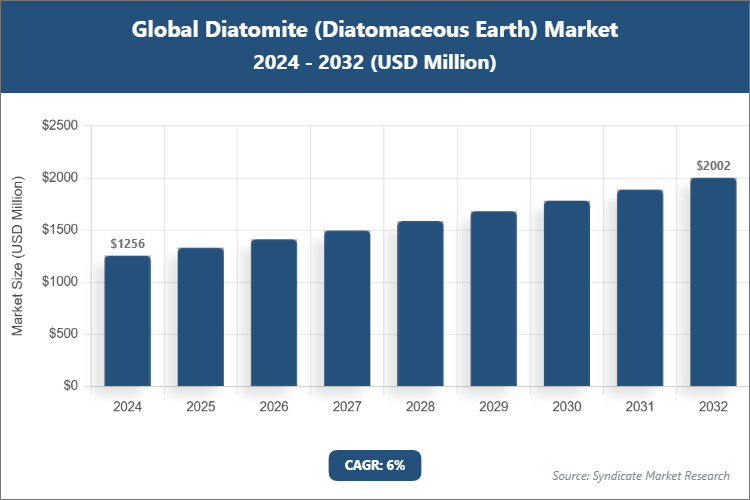Image resolution: width=750 pixels, height=500 pixels.
Task: Click the $1000 y-axis tick label
Action: (x=60, y=281)
